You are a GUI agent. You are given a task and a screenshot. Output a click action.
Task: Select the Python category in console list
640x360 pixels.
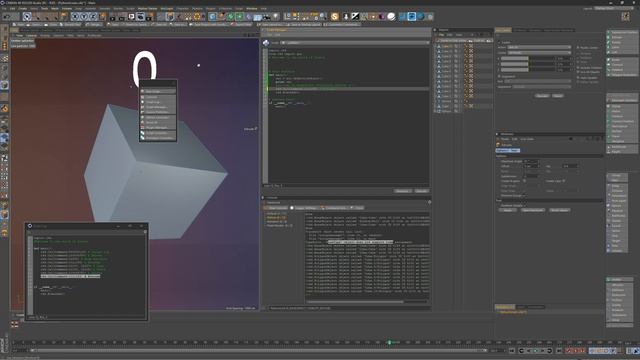click(x=276, y=218)
